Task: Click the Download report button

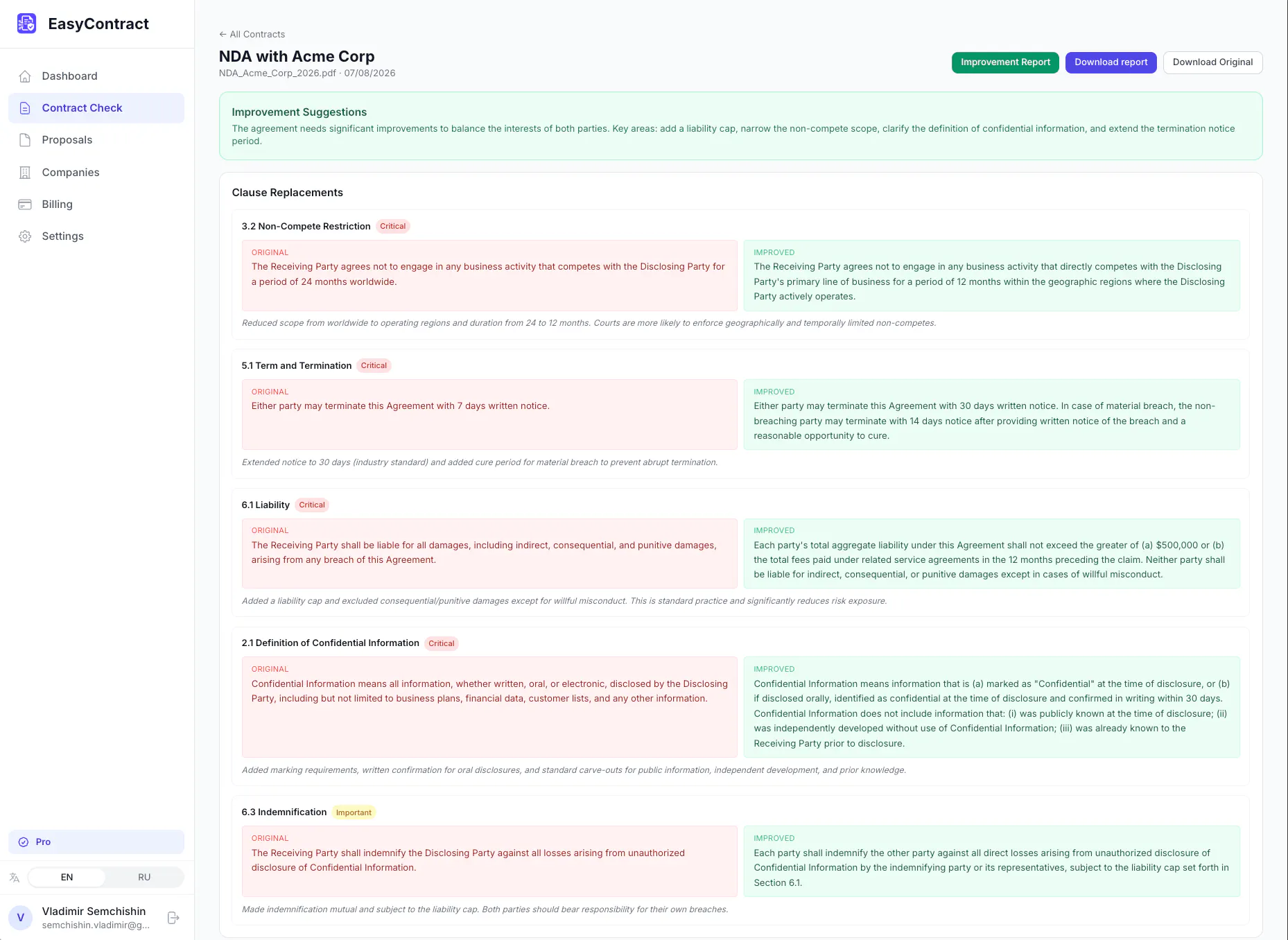Action: (x=1111, y=62)
